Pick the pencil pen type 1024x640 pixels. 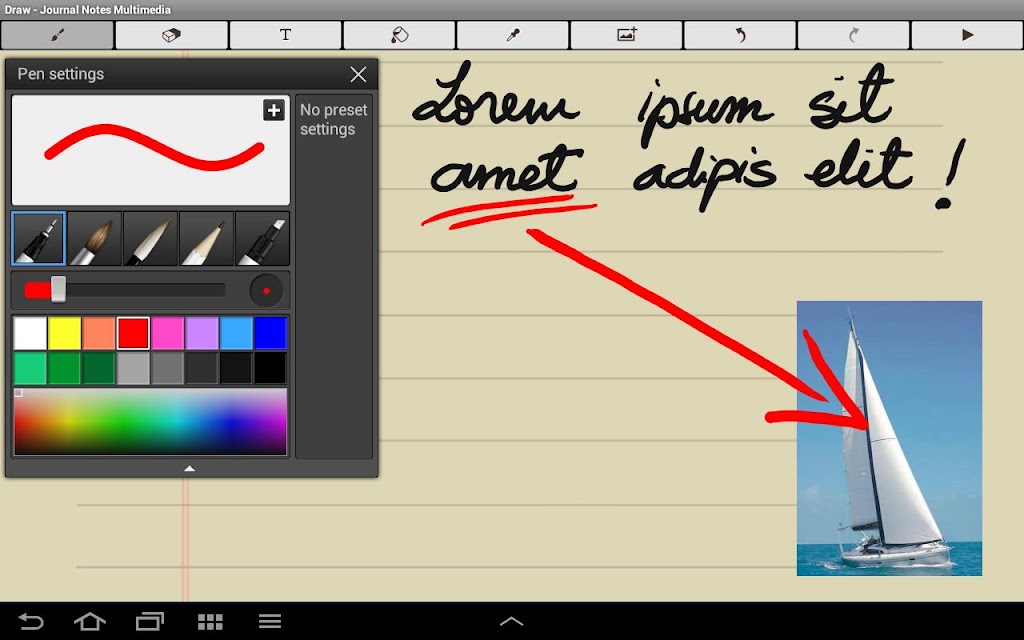click(x=206, y=238)
